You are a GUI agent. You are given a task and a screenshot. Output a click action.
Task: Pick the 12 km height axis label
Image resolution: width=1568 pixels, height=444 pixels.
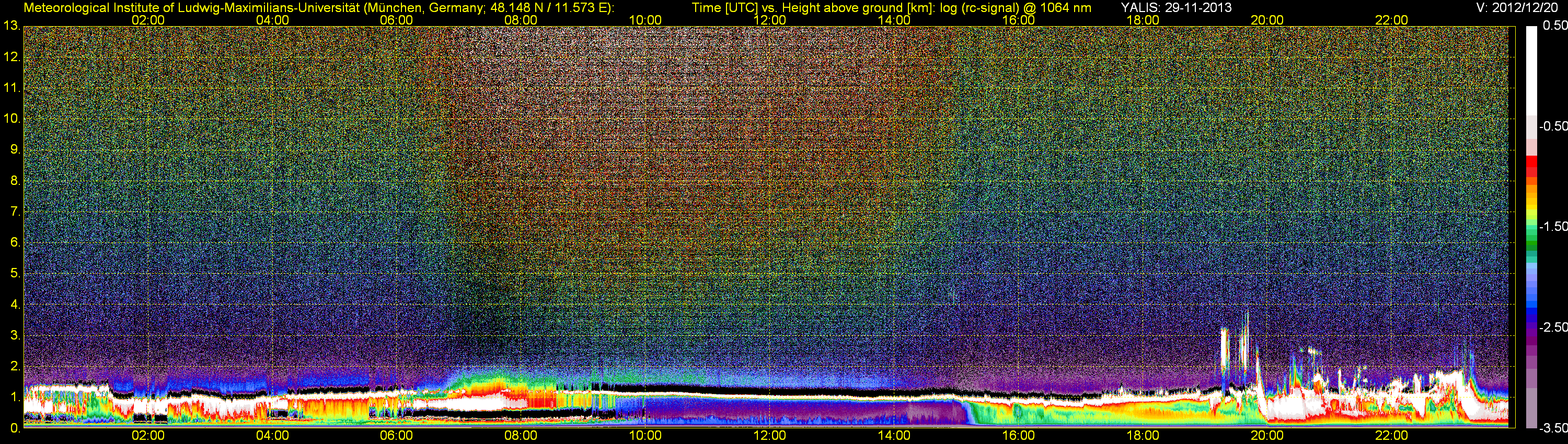(11, 57)
